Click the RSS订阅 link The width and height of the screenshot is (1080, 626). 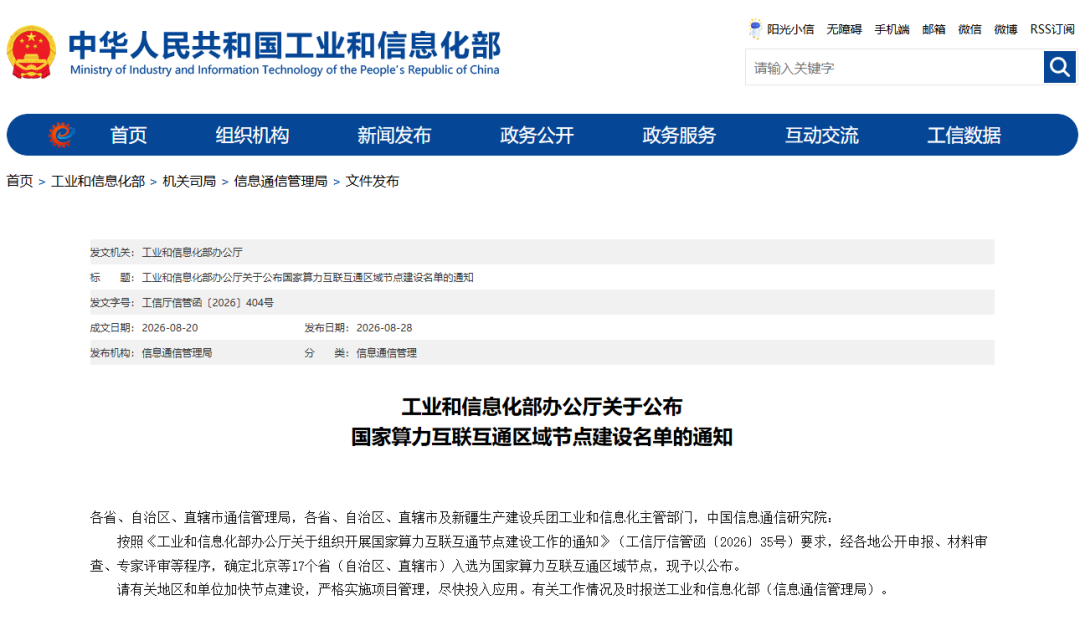click(1052, 29)
